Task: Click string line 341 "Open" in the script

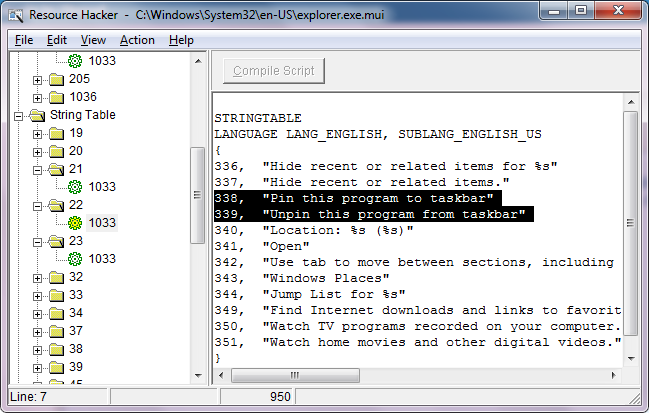Action: point(262,246)
